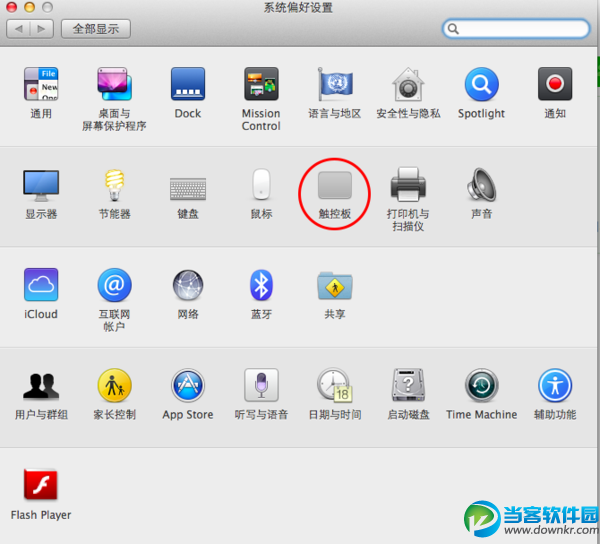The image size is (600, 544).
Task: Open 用户与群组 silhouettes icon
Action: [x=41, y=386]
